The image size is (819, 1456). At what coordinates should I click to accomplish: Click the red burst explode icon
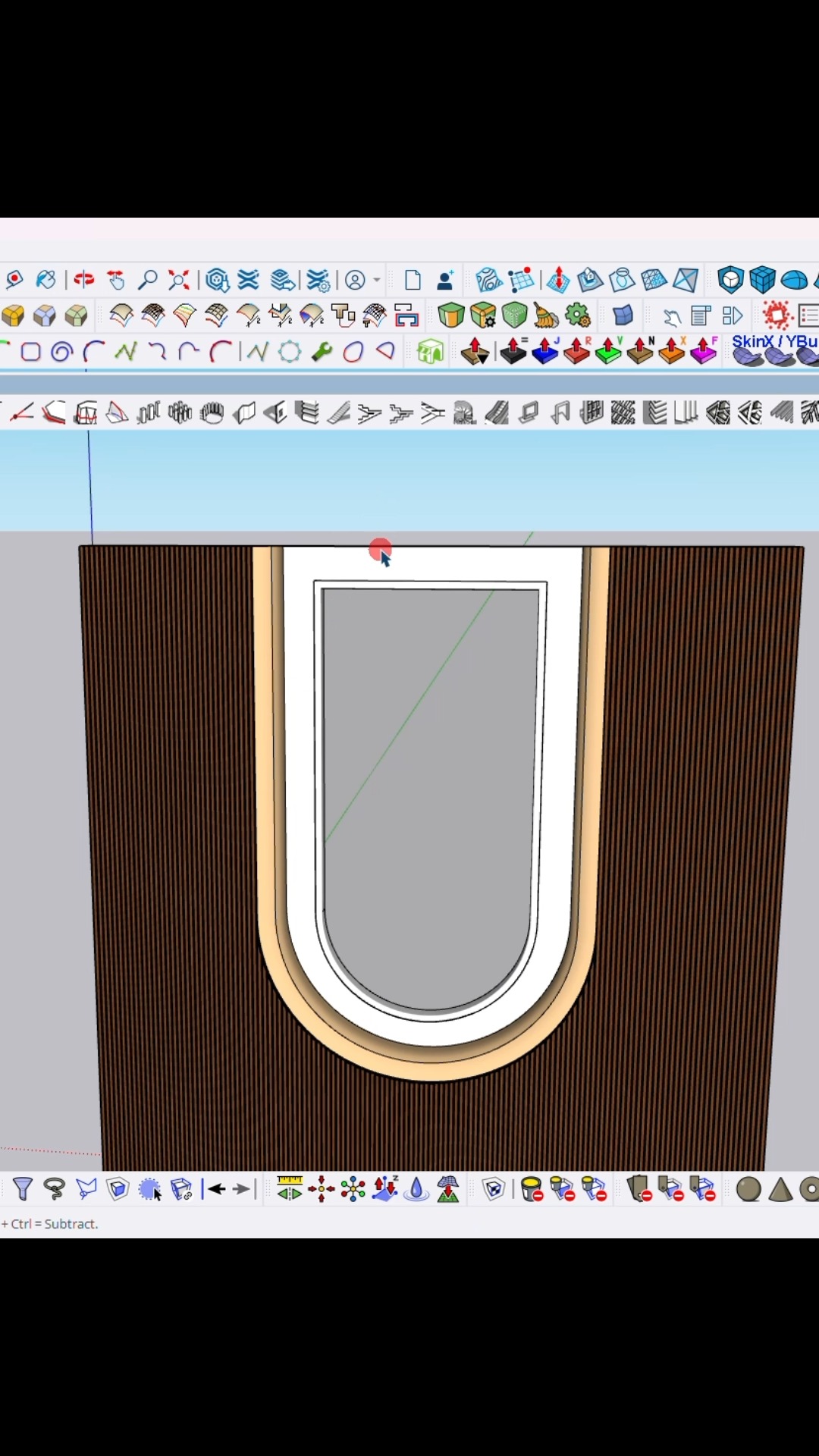[777, 315]
